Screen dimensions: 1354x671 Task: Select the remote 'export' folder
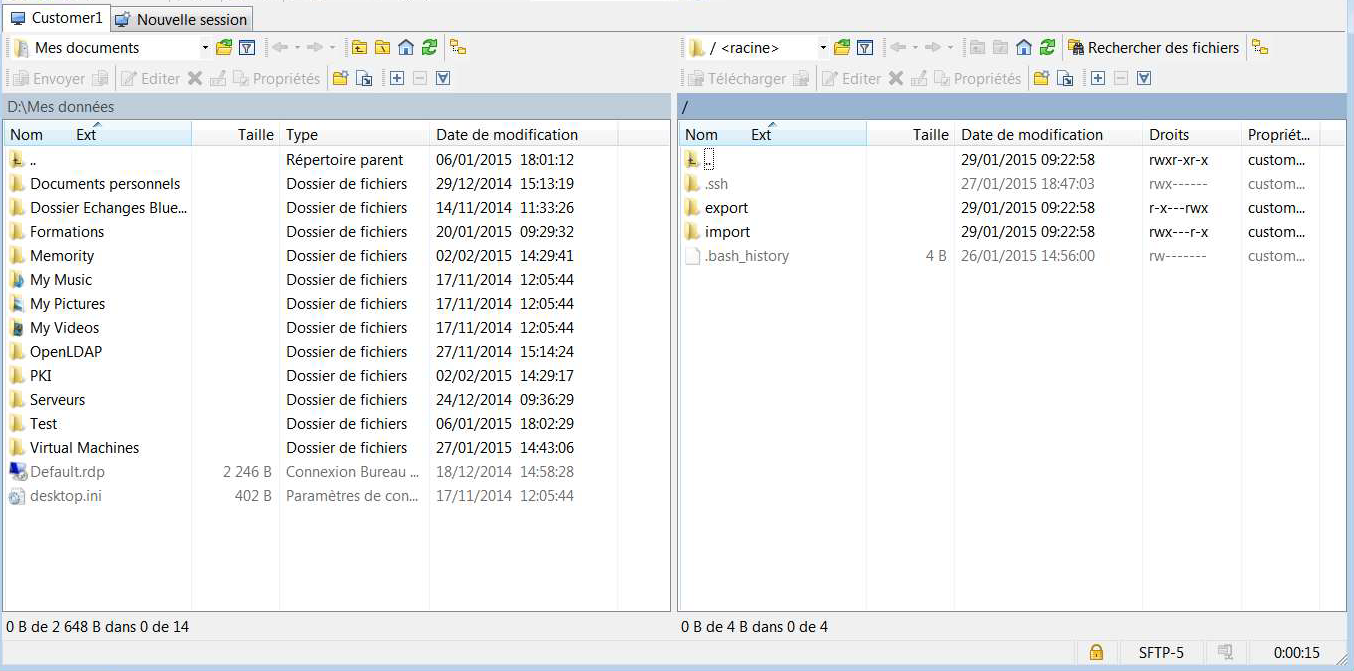coord(726,208)
